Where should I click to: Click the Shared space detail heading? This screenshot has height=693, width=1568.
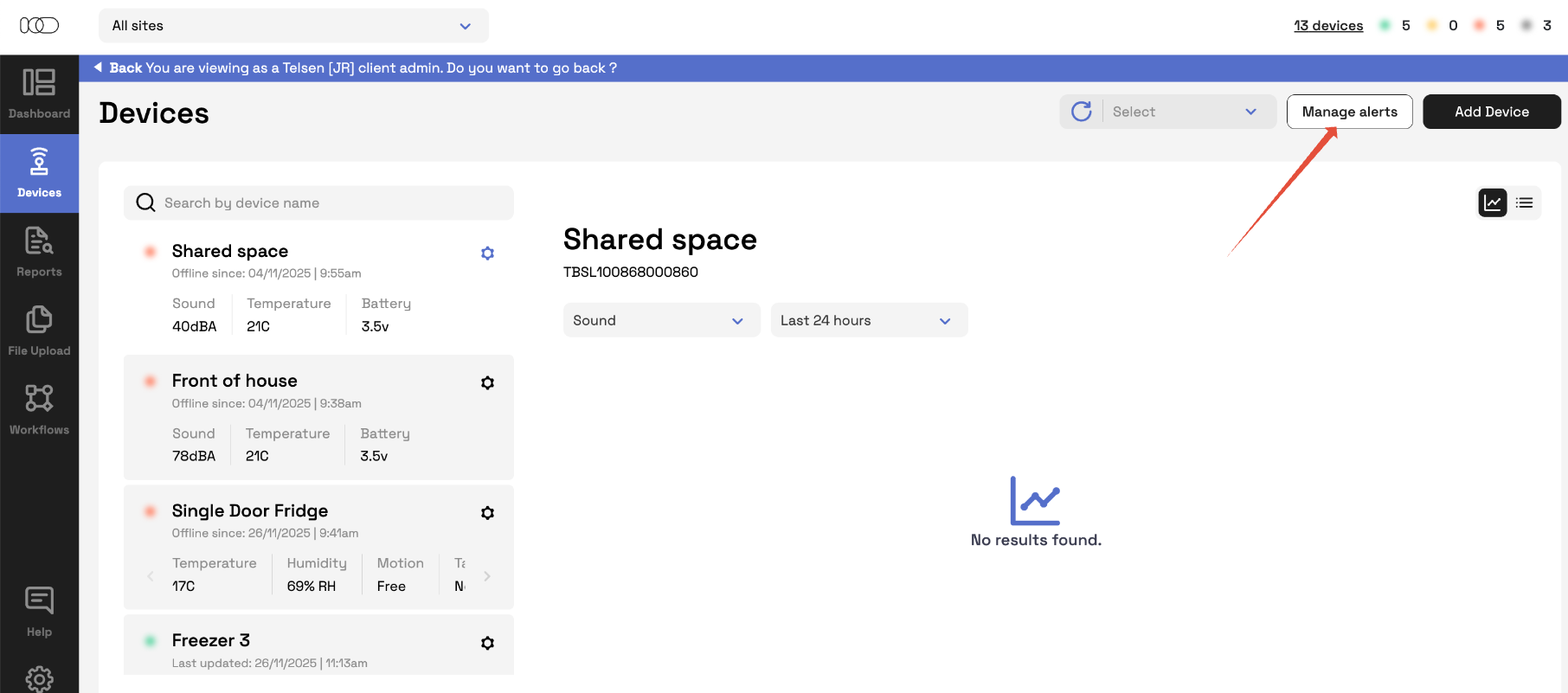point(660,239)
